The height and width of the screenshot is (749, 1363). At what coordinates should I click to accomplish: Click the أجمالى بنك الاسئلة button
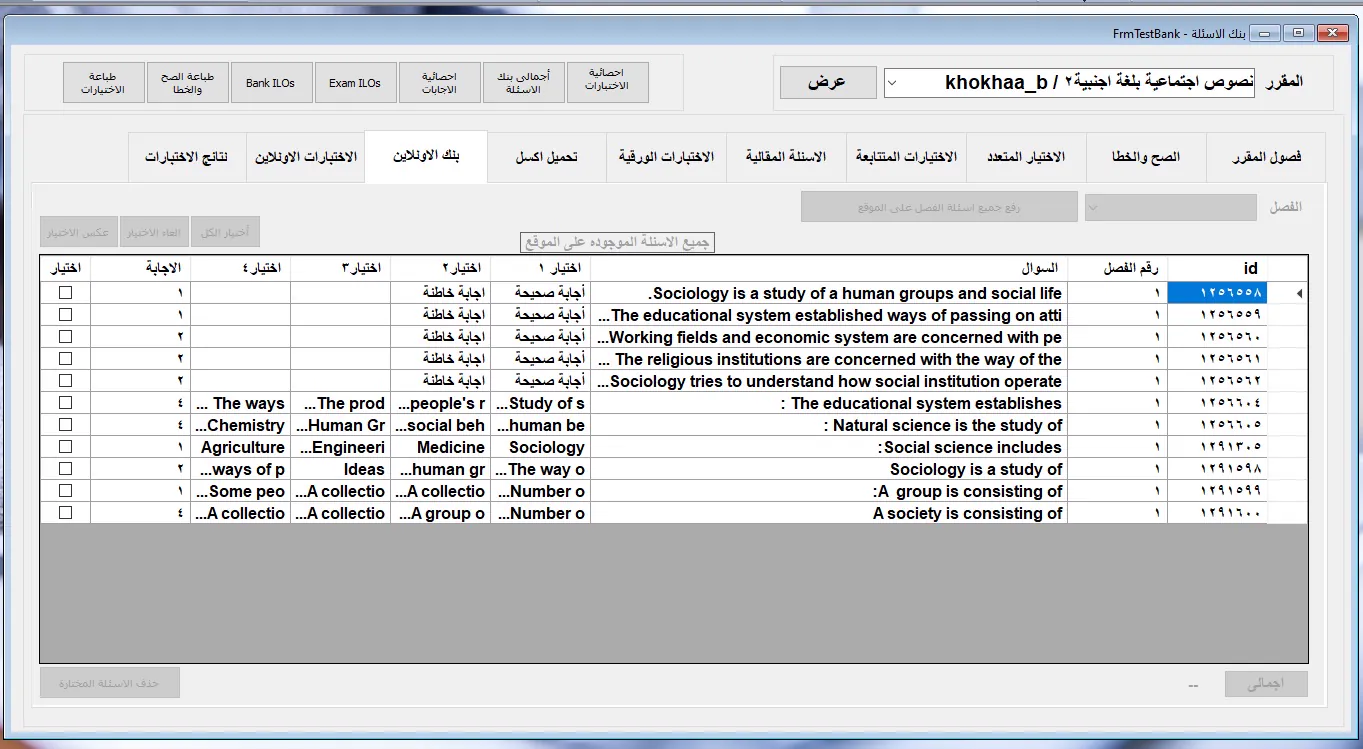(524, 83)
